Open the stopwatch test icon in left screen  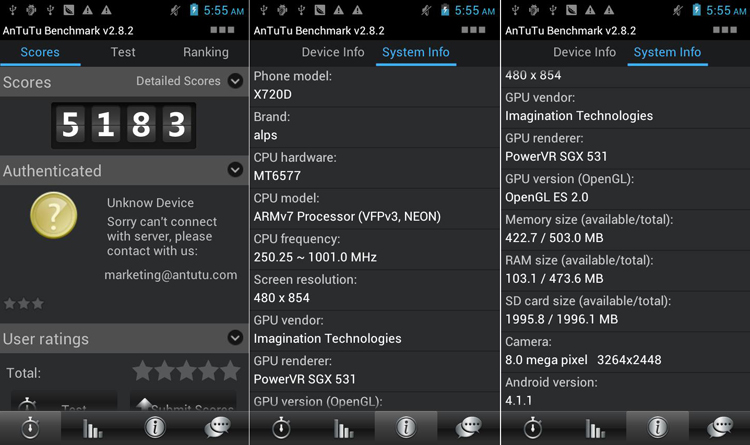pos(30,427)
